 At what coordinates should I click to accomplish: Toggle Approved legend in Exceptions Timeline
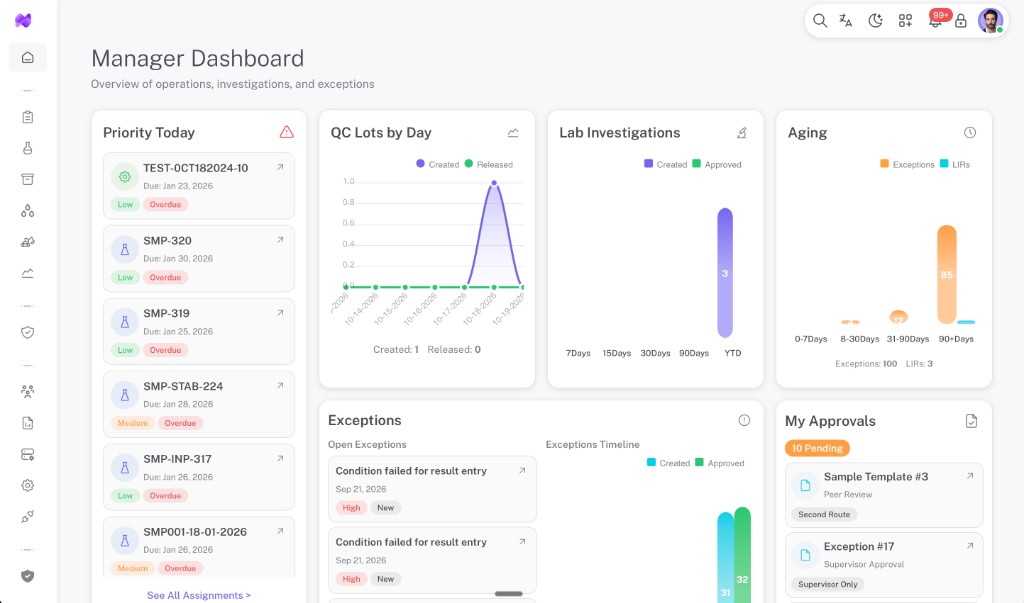click(720, 463)
